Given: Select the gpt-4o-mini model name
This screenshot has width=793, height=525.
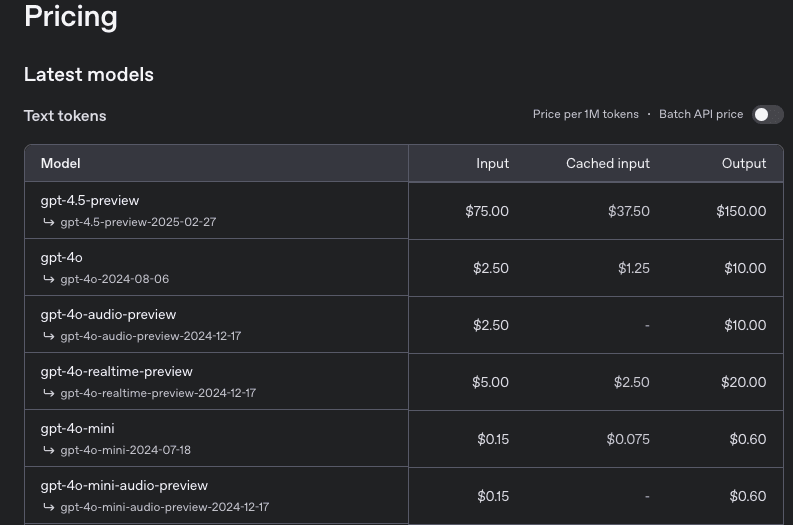Looking at the screenshot, I should pos(77,429).
